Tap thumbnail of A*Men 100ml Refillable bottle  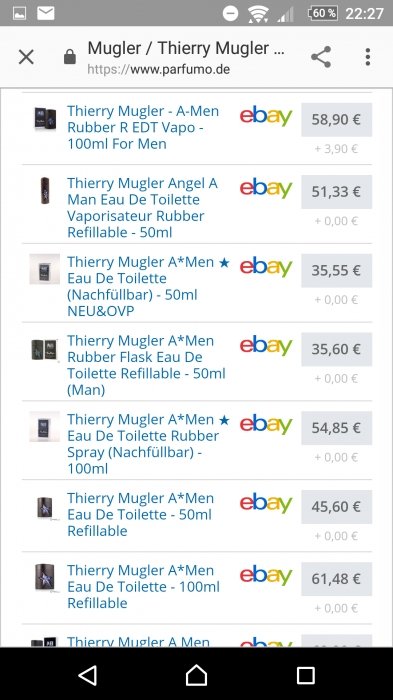coord(45,578)
